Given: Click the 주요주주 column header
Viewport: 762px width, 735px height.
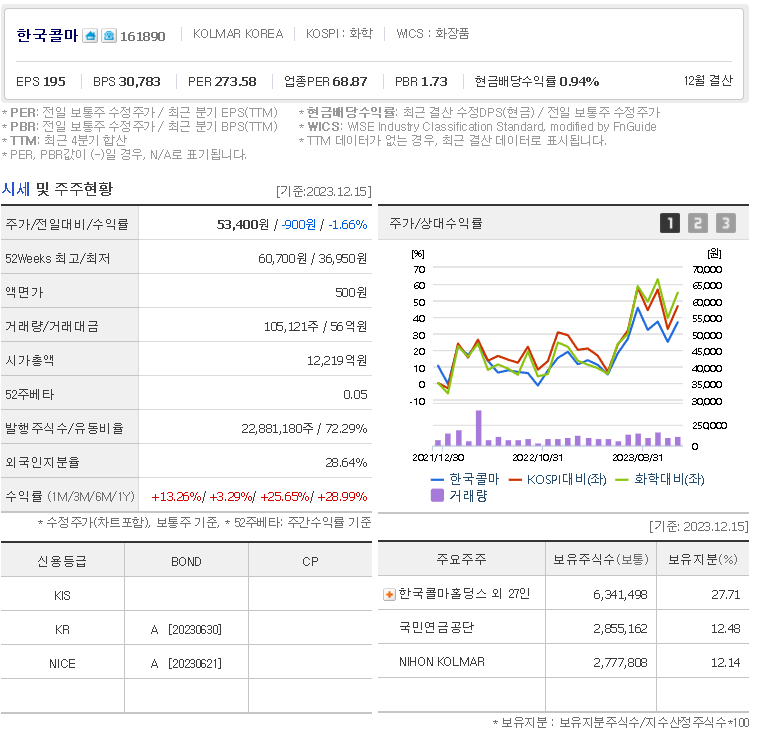Looking at the screenshot, I should click(461, 559).
